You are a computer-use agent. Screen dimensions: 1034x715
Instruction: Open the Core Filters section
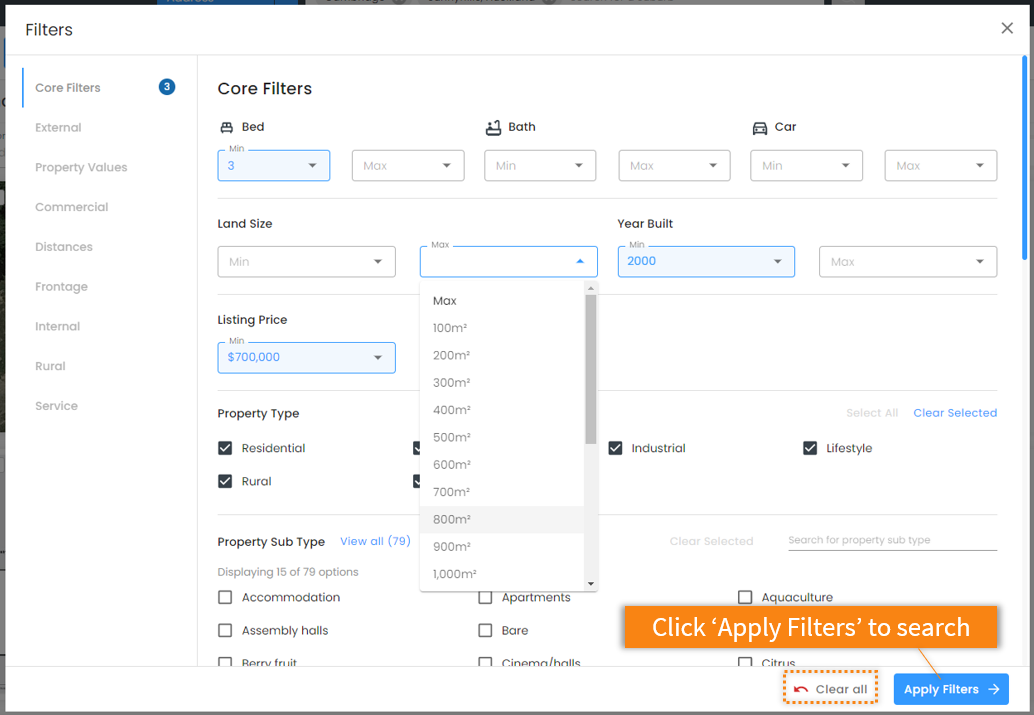point(68,88)
